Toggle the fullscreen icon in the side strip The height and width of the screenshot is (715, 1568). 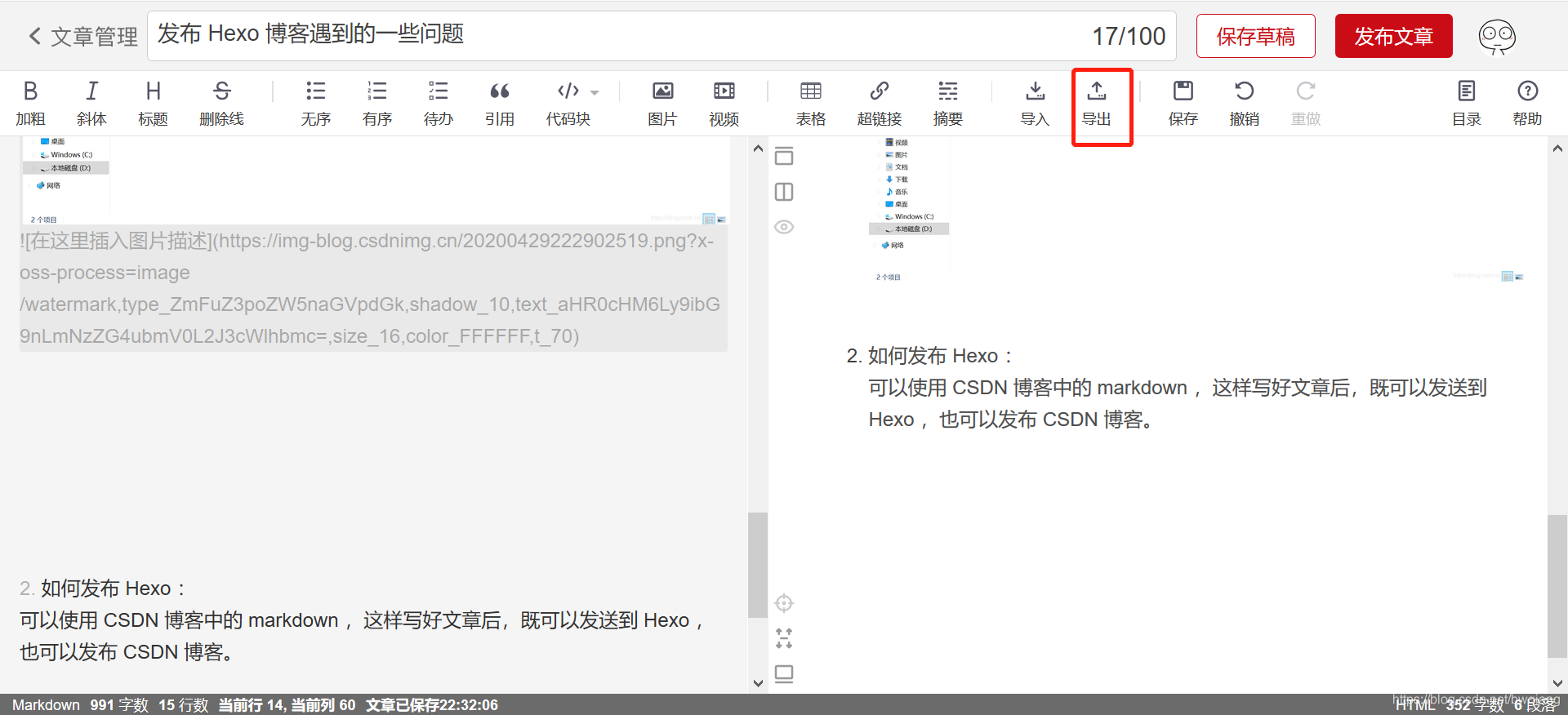pyautogui.click(x=784, y=638)
